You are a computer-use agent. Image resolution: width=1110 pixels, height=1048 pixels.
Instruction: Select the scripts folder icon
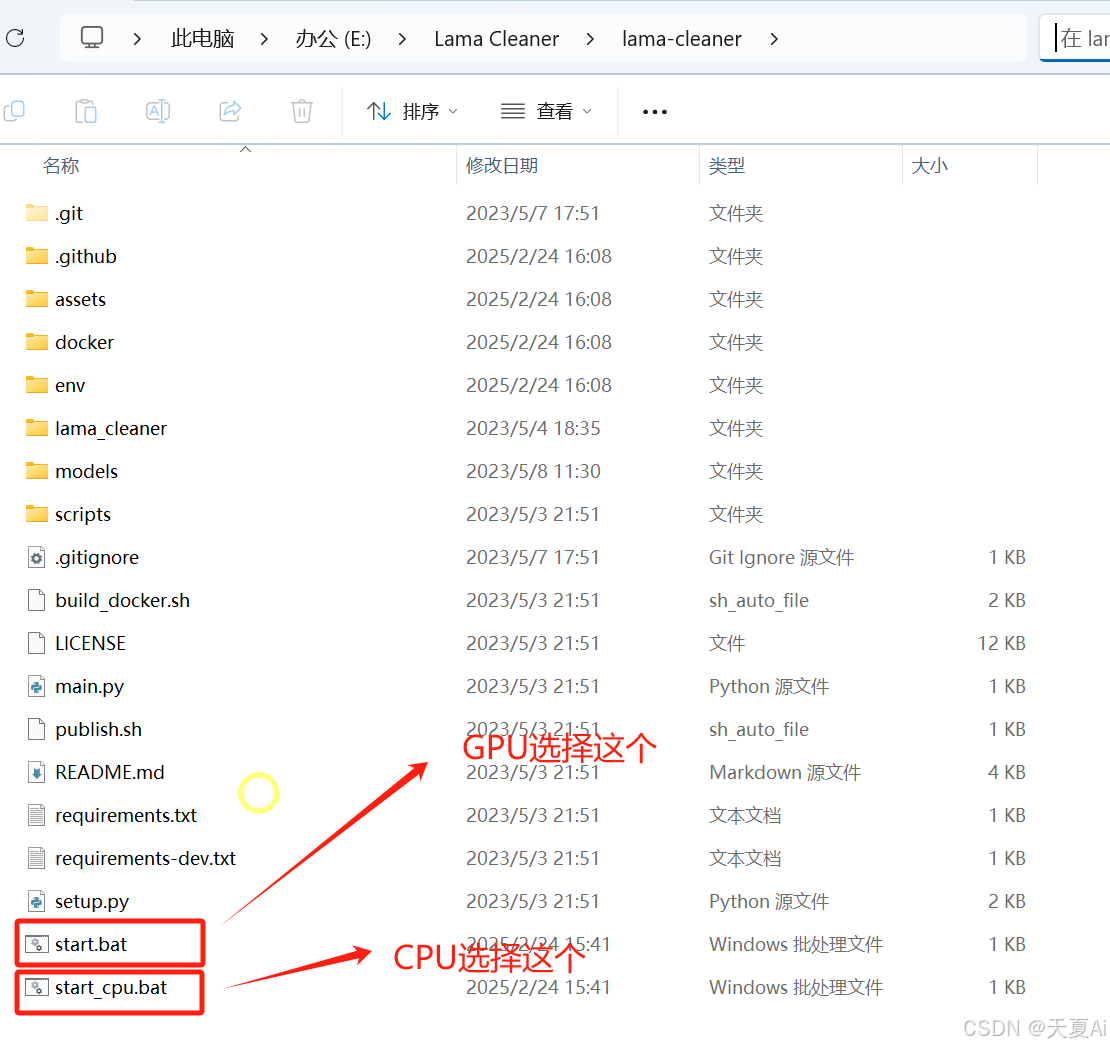(37, 514)
